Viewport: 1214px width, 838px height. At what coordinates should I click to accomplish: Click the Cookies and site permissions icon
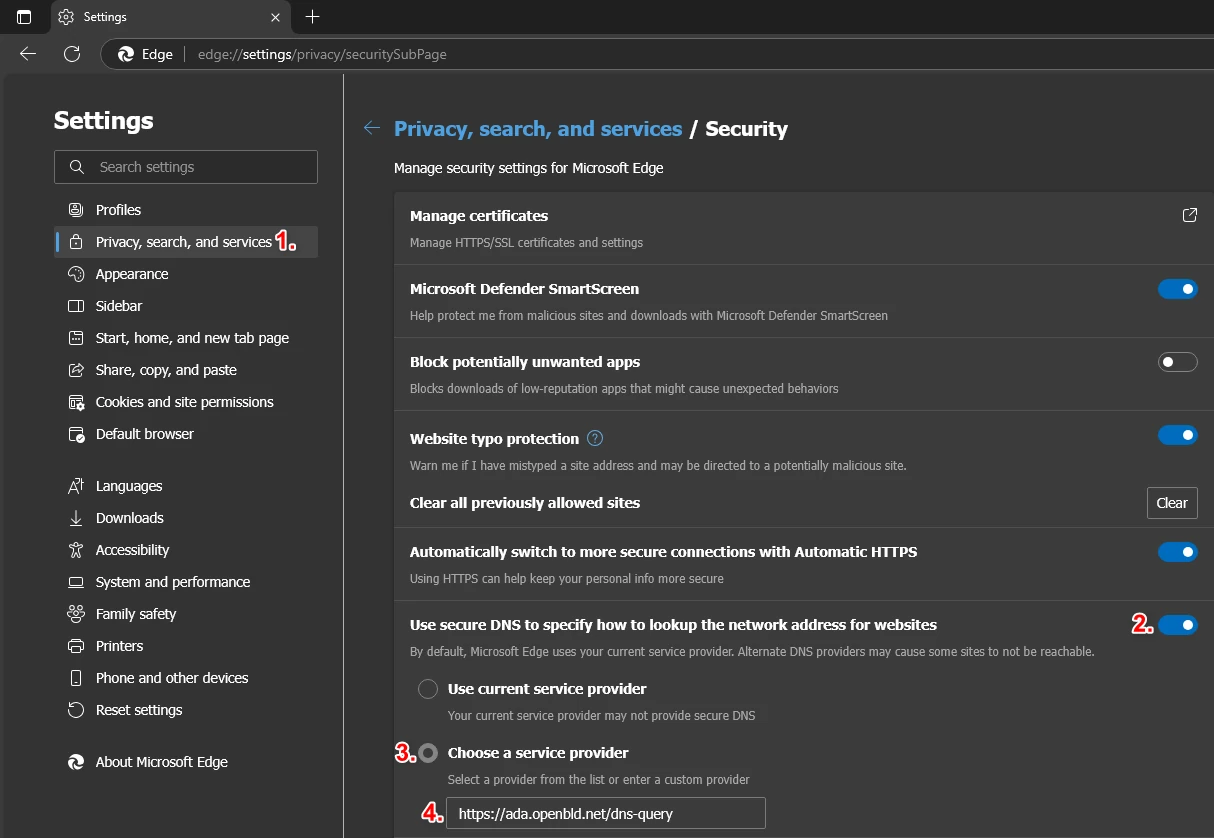[76, 402]
